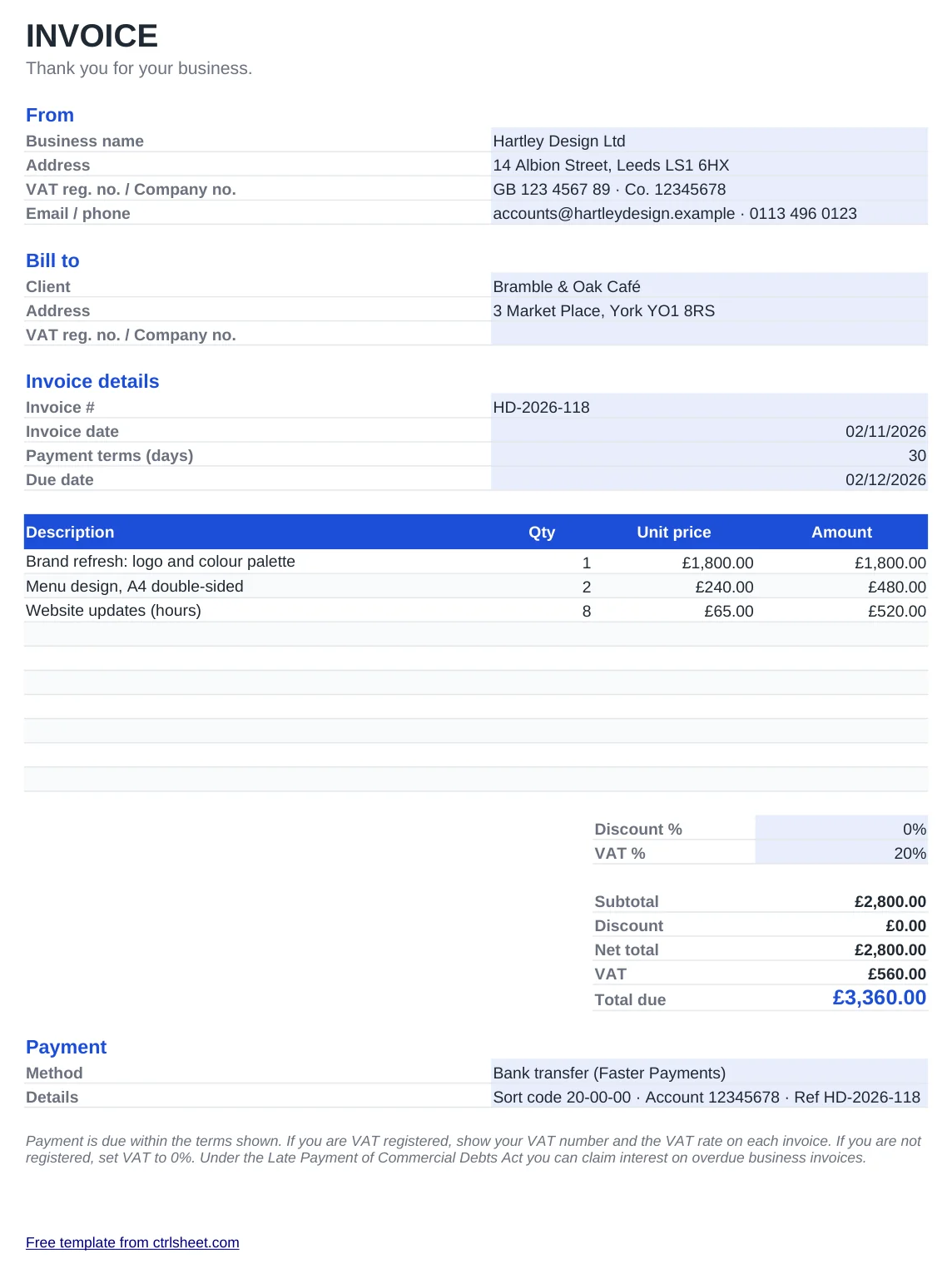The image size is (952, 1274).
Task: Select quantity '8' for Website updates
Action: (x=587, y=611)
